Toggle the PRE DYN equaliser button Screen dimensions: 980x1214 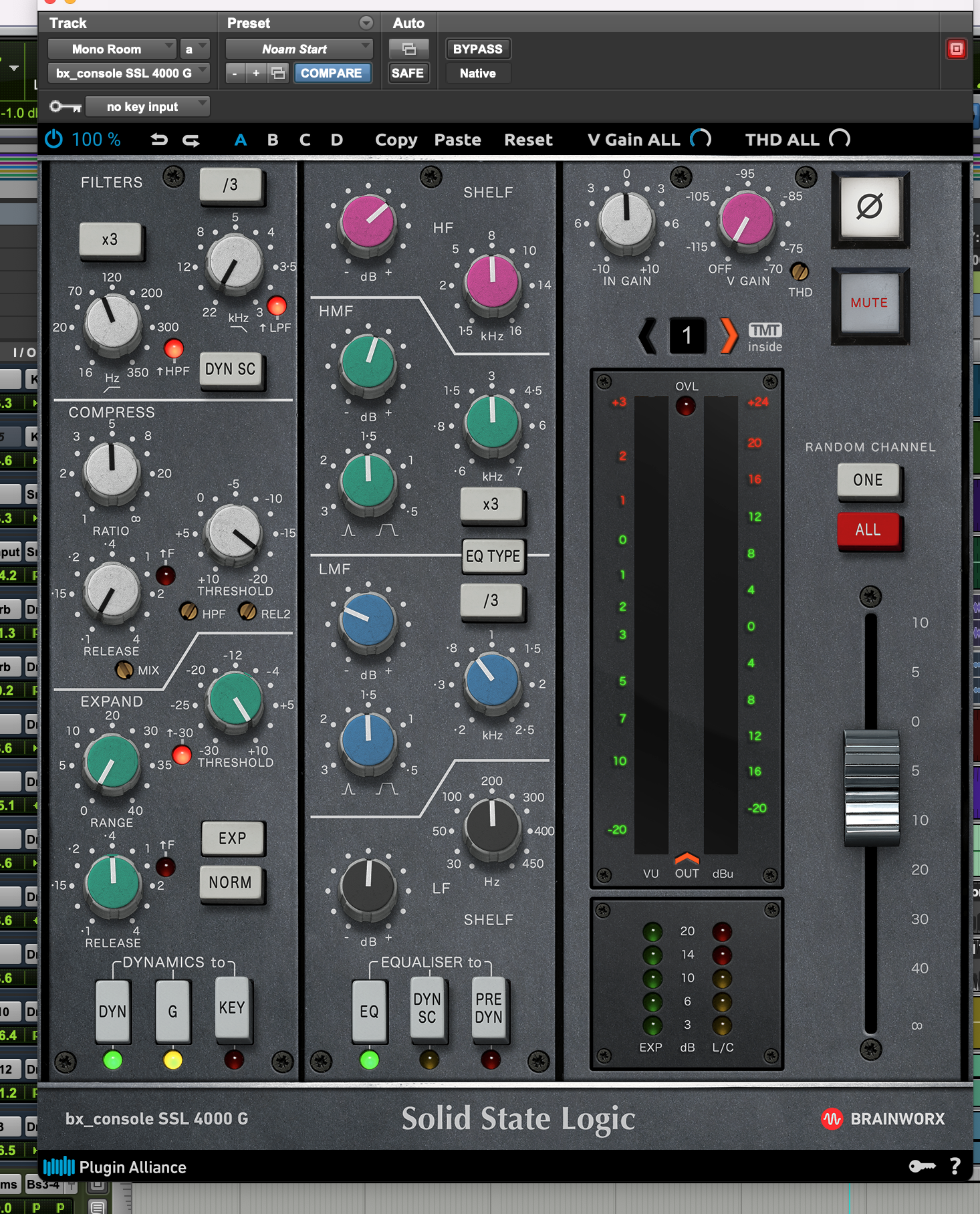pos(489,1008)
